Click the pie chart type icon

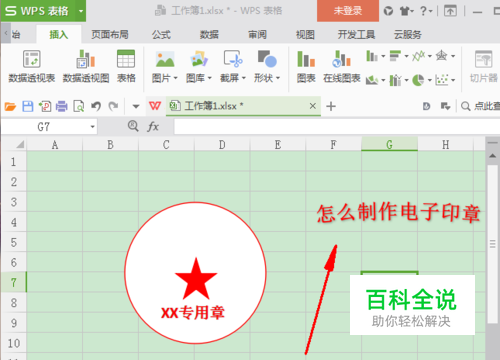(418, 80)
